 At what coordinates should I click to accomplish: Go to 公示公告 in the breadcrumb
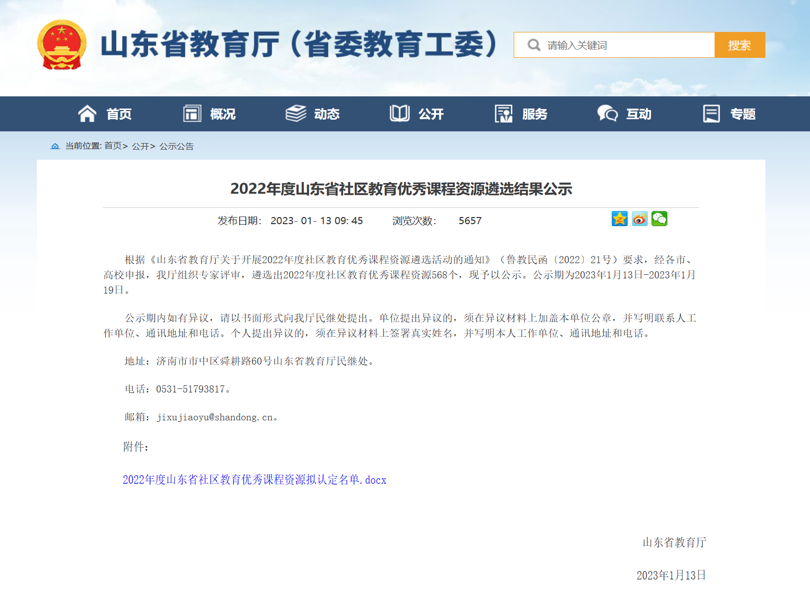coord(176,147)
